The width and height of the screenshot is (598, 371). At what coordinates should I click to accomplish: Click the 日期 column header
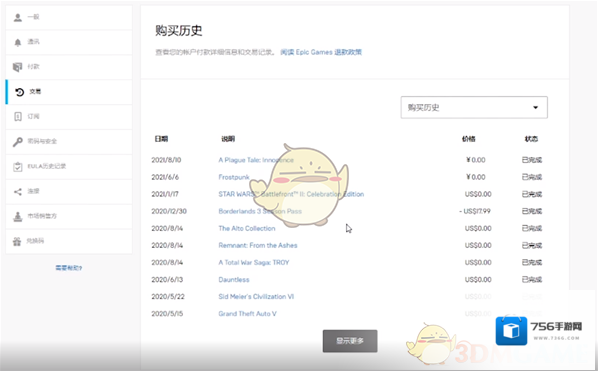(x=161, y=139)
